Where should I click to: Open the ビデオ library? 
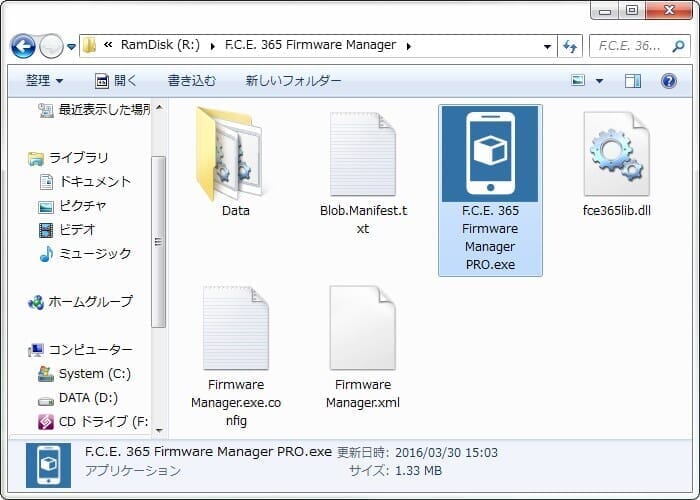coord(67,229)
